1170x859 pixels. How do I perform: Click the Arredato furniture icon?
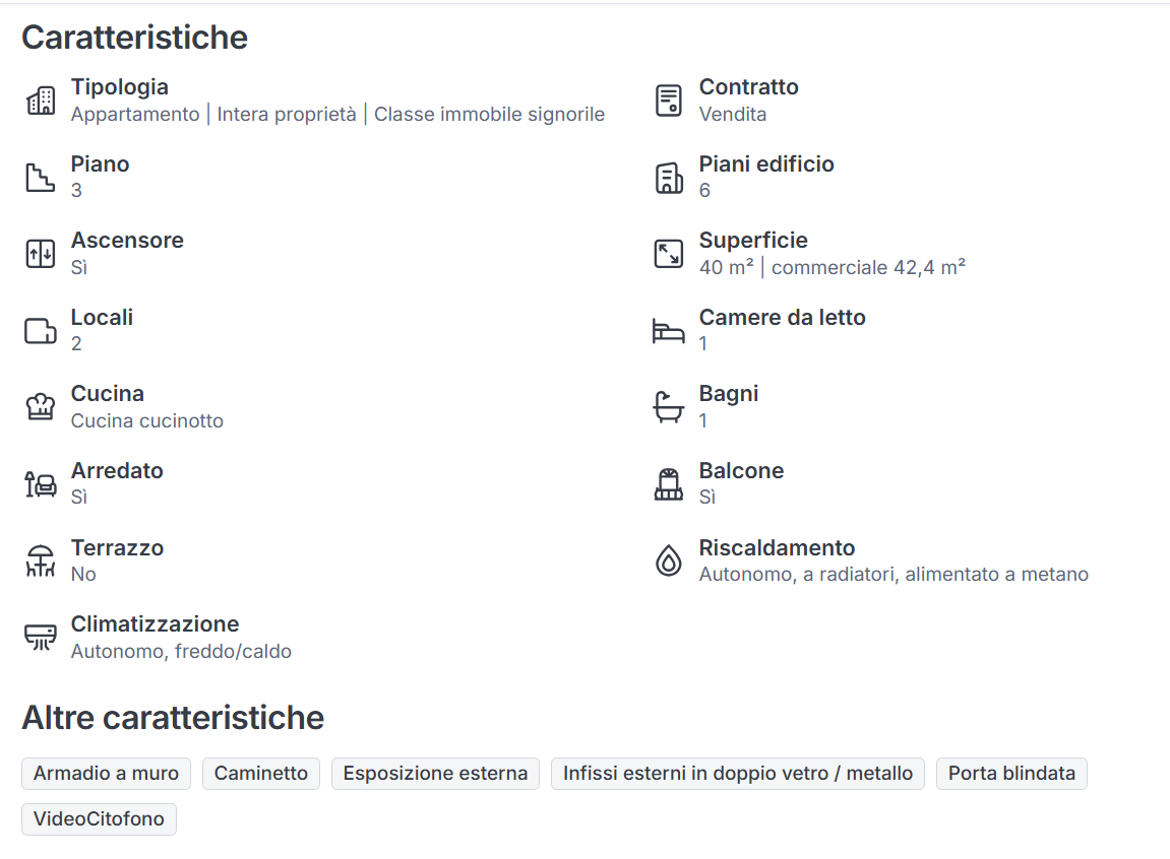[40, 484]
